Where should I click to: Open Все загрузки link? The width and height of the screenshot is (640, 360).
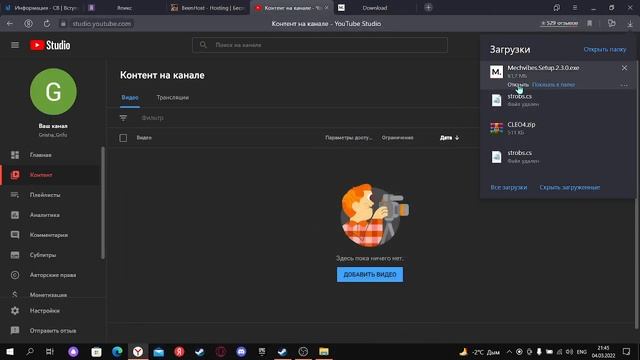pos(509,187)
